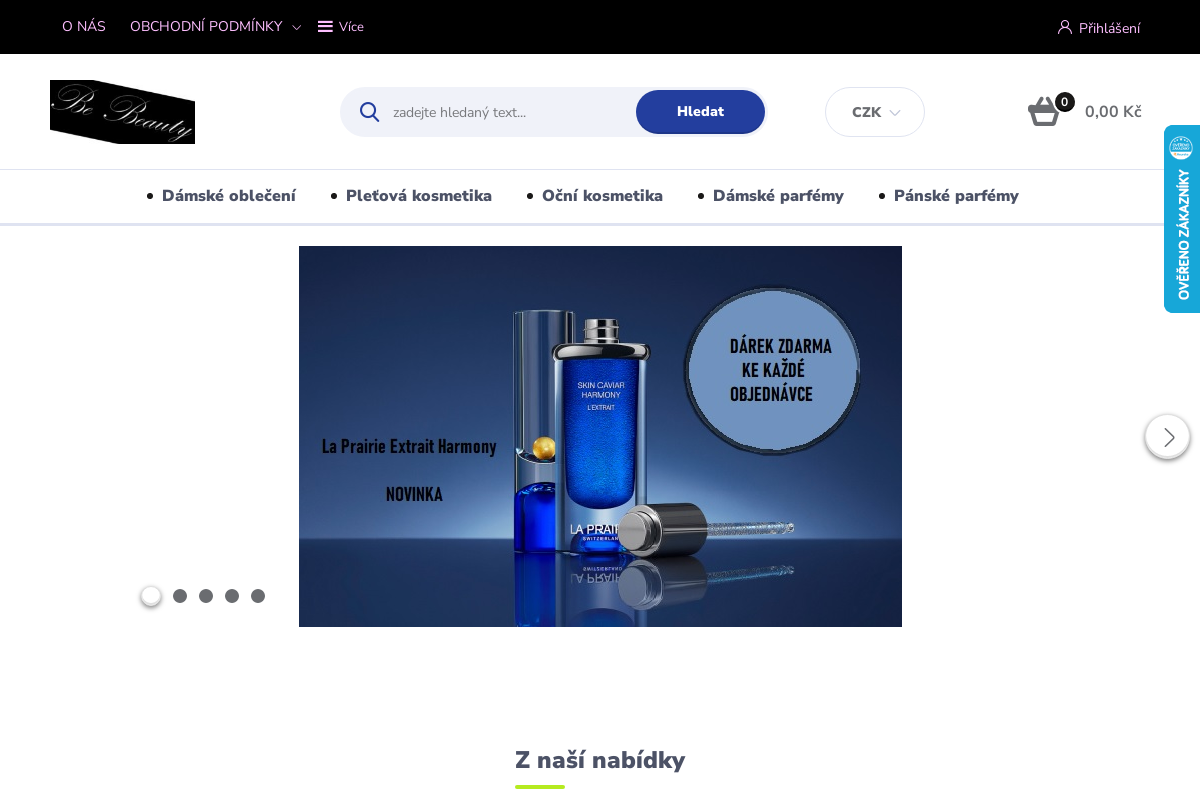Click the Hledat search button
Screen dimensions: 1200x800
[x=700, y=112]
